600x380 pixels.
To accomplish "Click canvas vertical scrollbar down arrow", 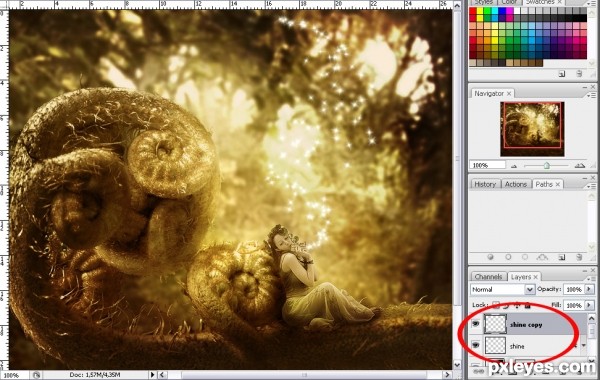I will 457,365.
